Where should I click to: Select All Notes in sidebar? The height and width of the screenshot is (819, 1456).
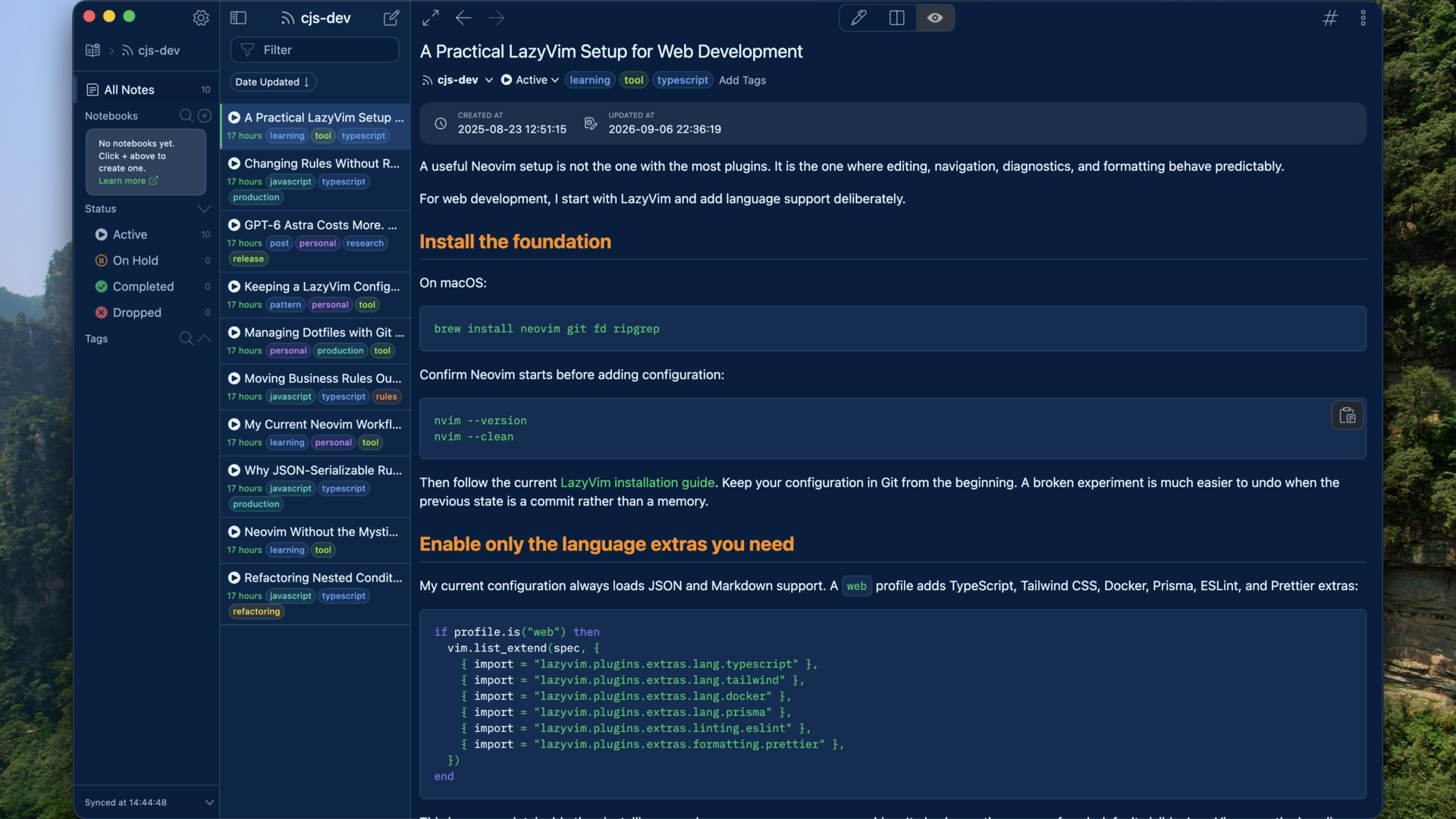pos(146,89)
